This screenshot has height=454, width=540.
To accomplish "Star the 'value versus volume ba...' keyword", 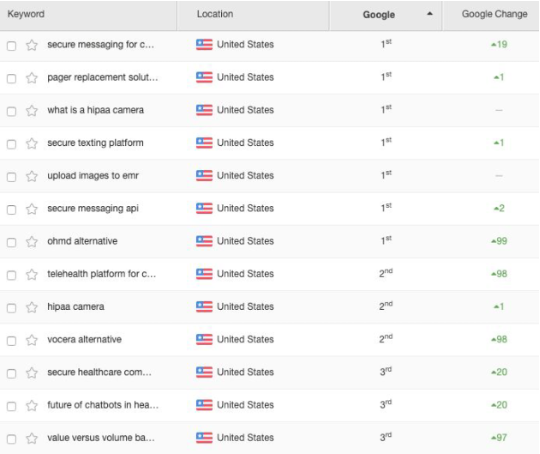I will pos(32,438).
